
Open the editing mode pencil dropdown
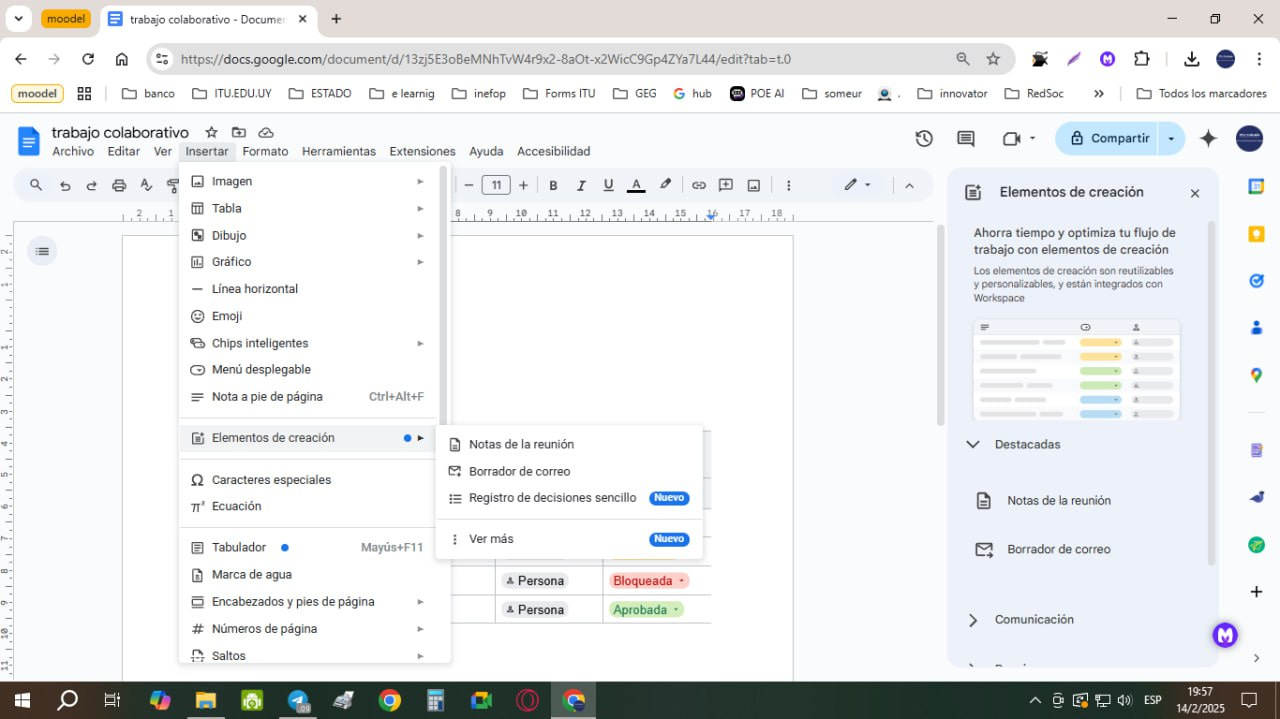[x=857, y=185]
